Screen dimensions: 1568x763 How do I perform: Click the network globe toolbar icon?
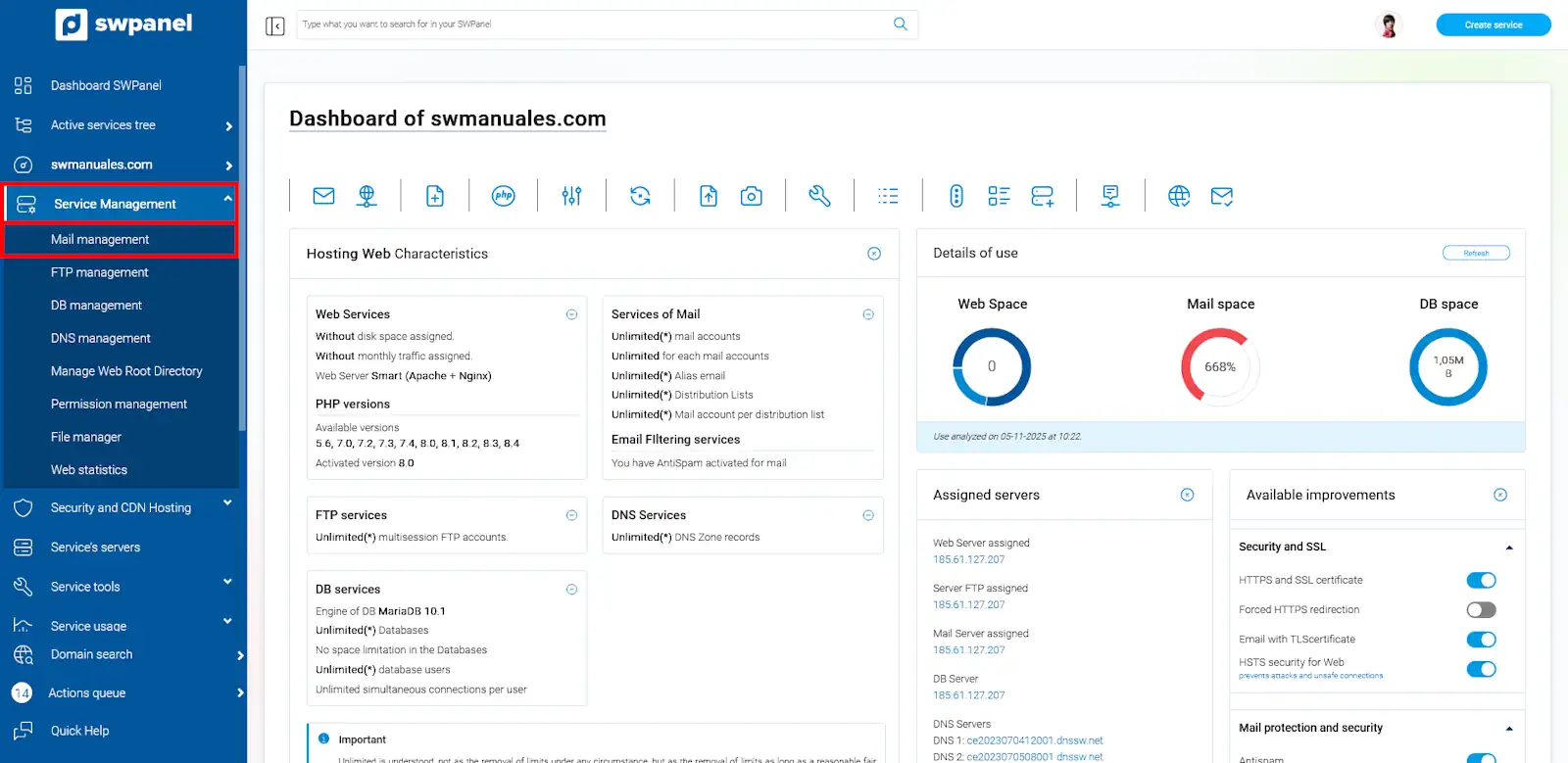(x=367, y=196)
